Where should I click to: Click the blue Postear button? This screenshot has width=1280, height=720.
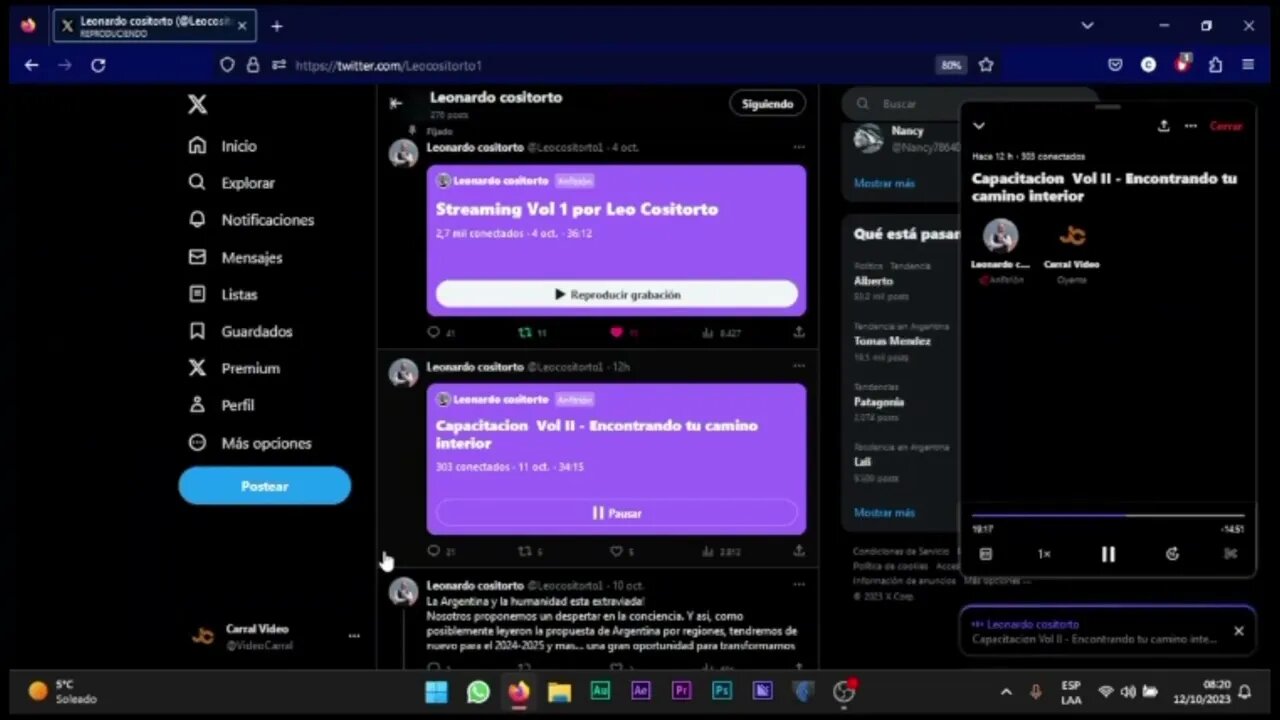[265, 486]
